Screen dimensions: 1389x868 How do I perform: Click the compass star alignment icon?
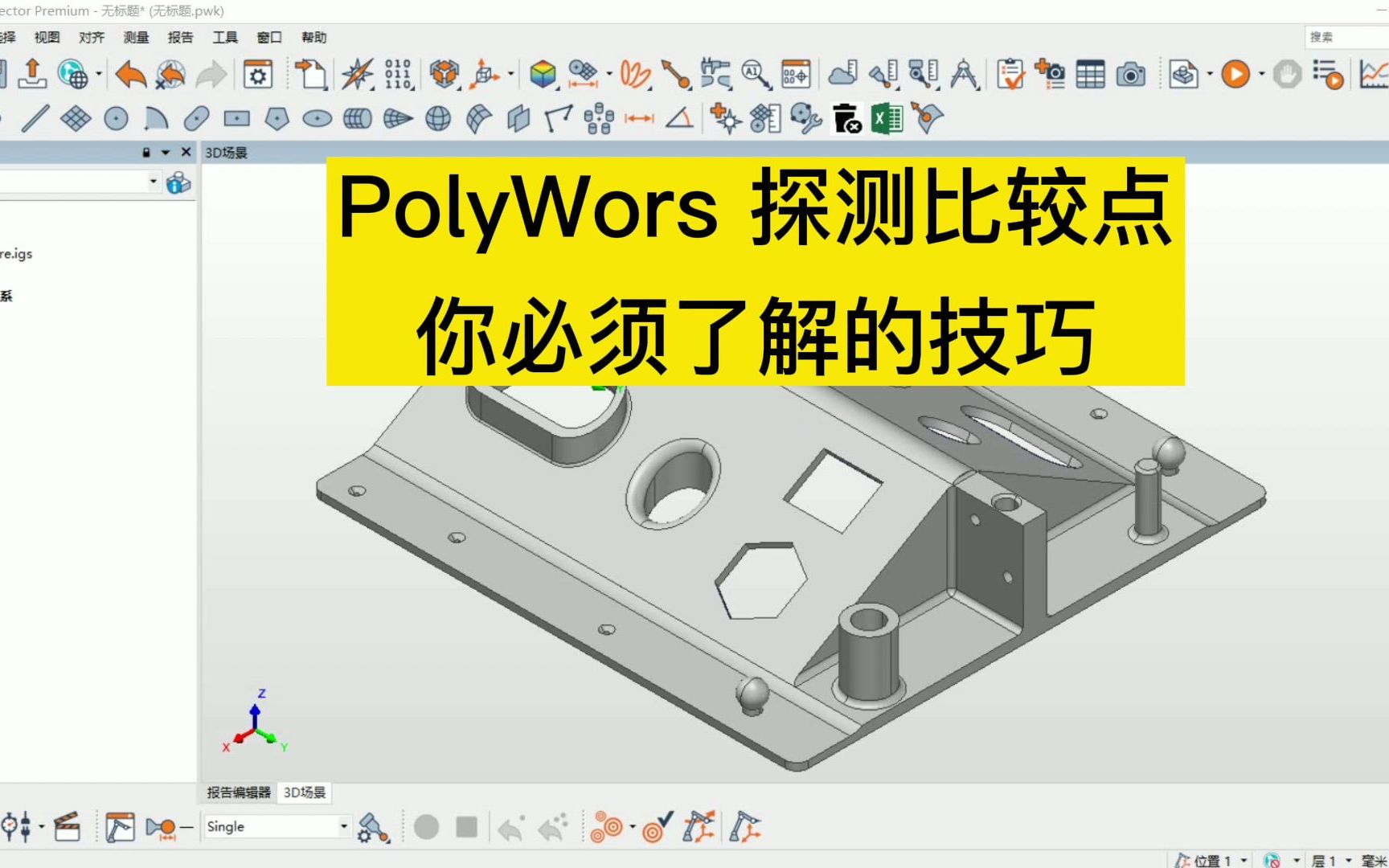[357, 74]
